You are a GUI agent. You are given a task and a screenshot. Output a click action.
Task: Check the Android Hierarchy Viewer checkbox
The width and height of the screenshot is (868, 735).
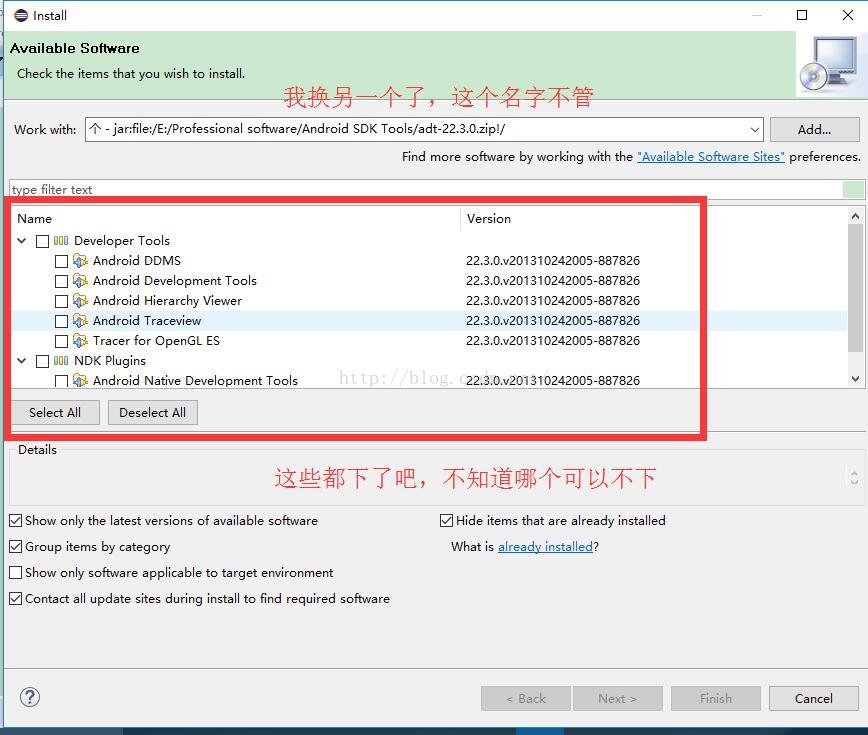tap(61, 301)
